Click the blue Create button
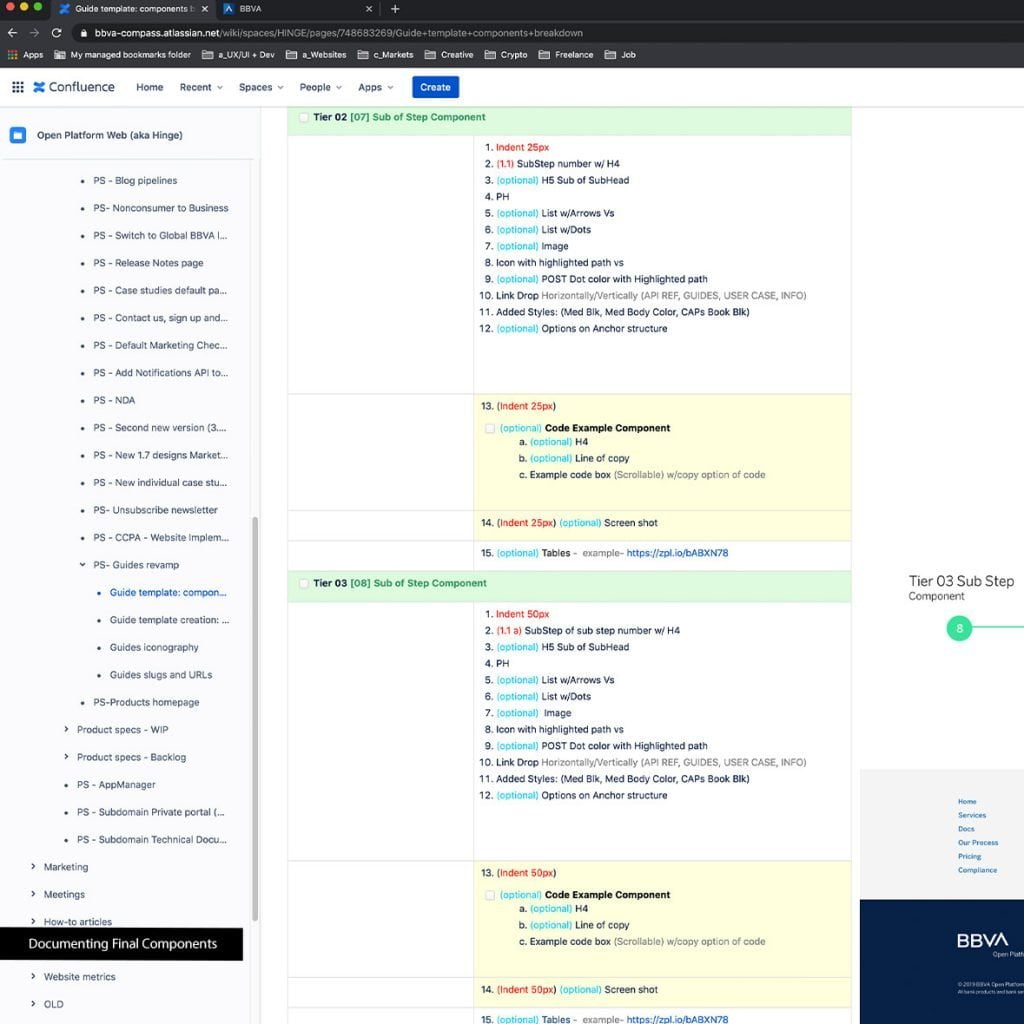 pyautogui.click(x=435, y=87)
